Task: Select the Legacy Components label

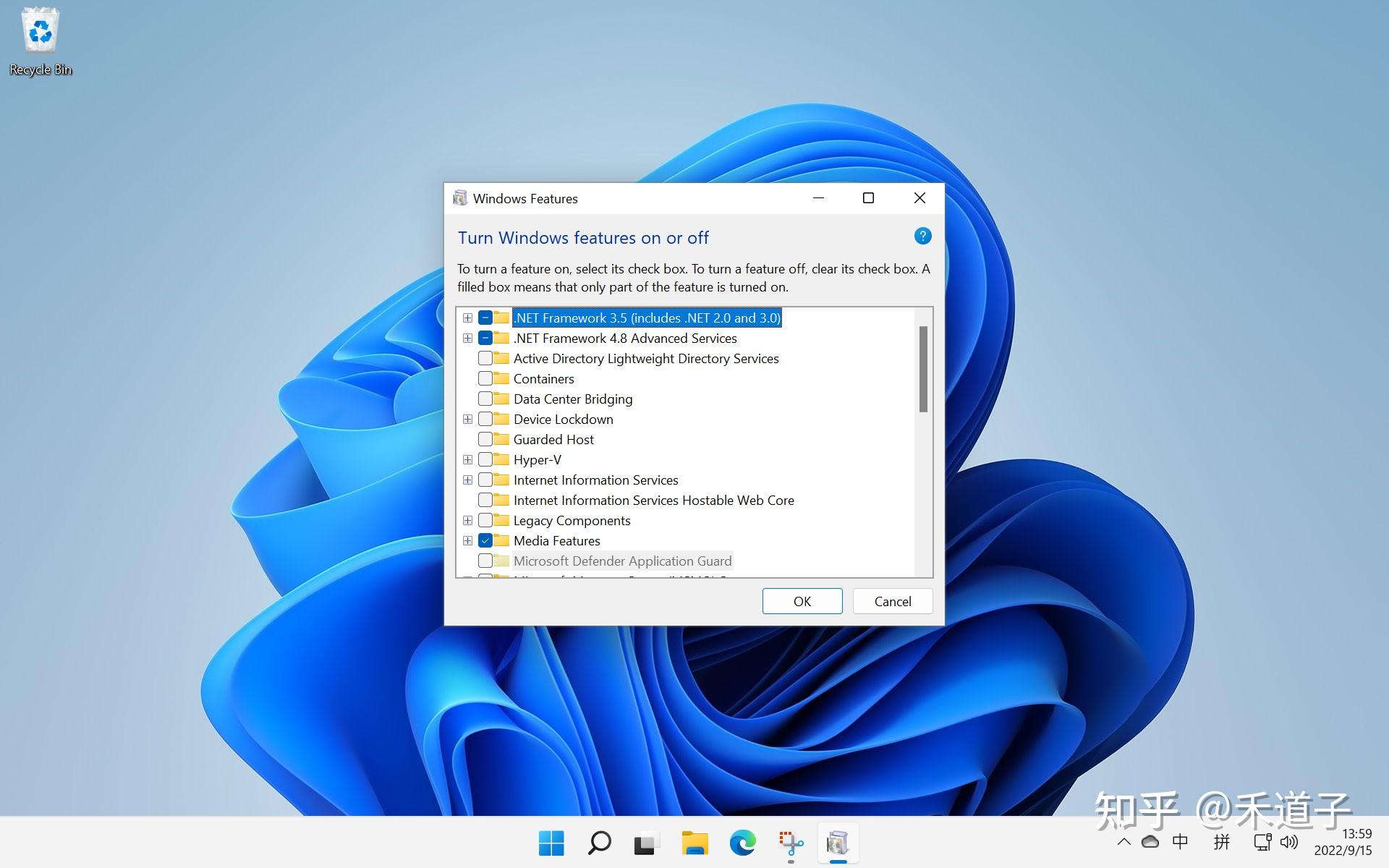Action: coord(572,520)
